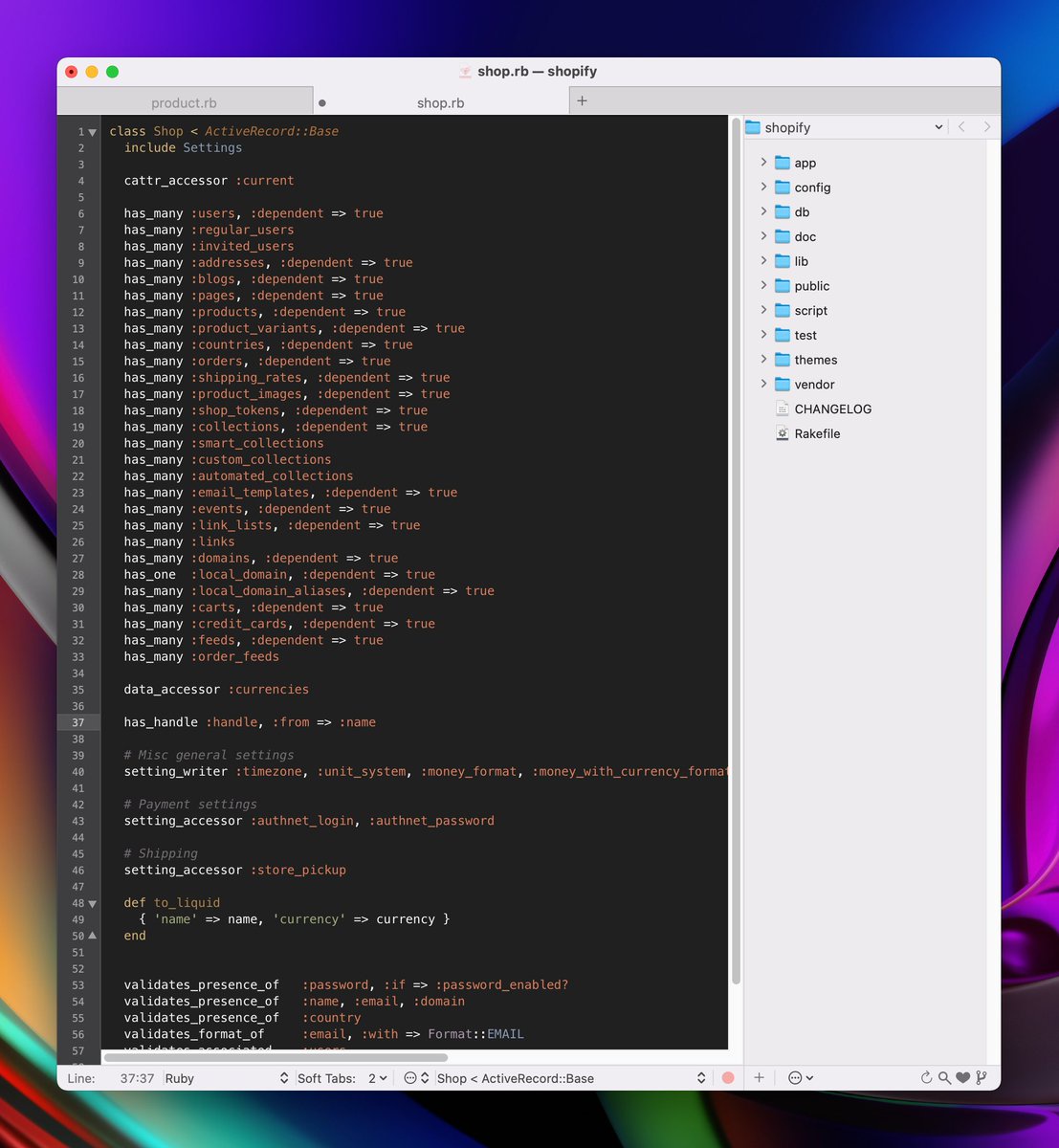Switch to the product.rb tab

click(x=184, y=102)
